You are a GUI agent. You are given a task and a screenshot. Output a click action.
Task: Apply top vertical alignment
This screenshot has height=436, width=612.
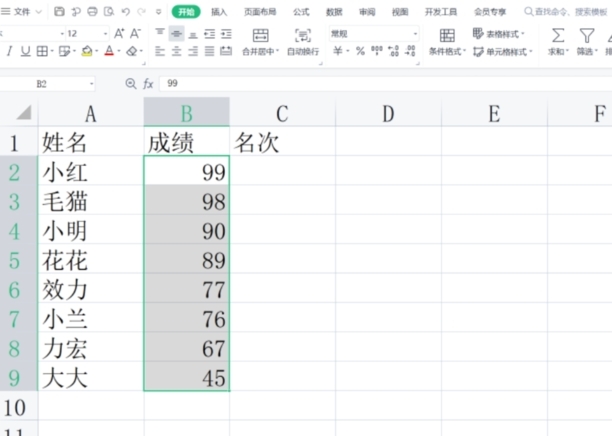click(160, 33)
